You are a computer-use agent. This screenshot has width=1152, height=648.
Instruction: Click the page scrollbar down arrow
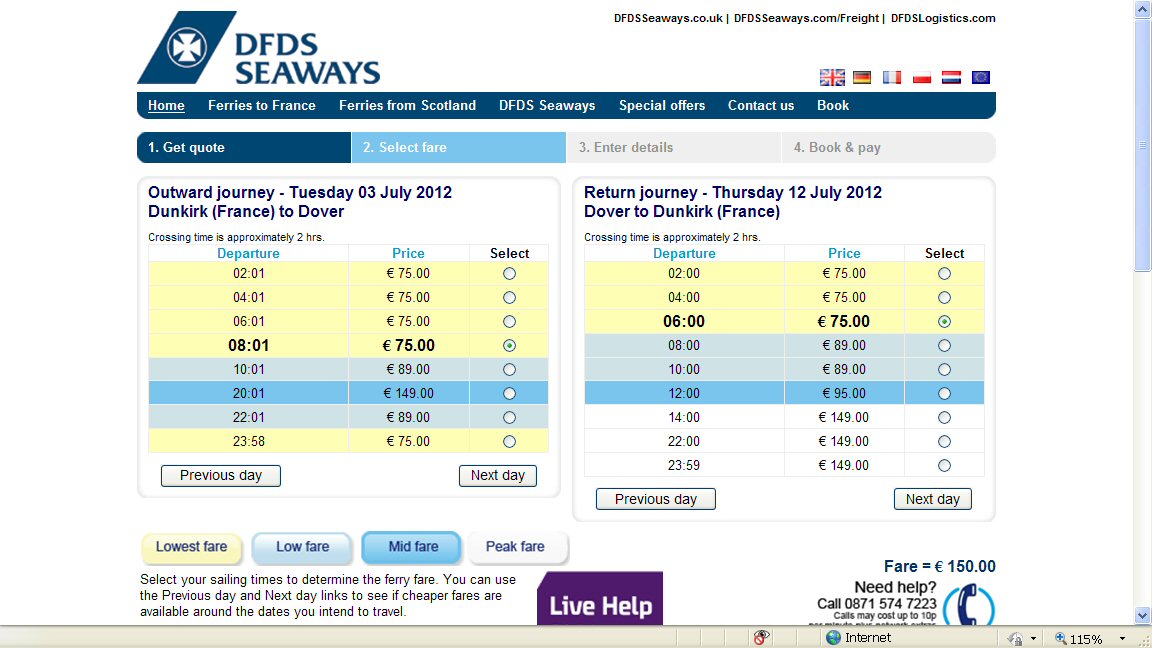click(1142, 616)
